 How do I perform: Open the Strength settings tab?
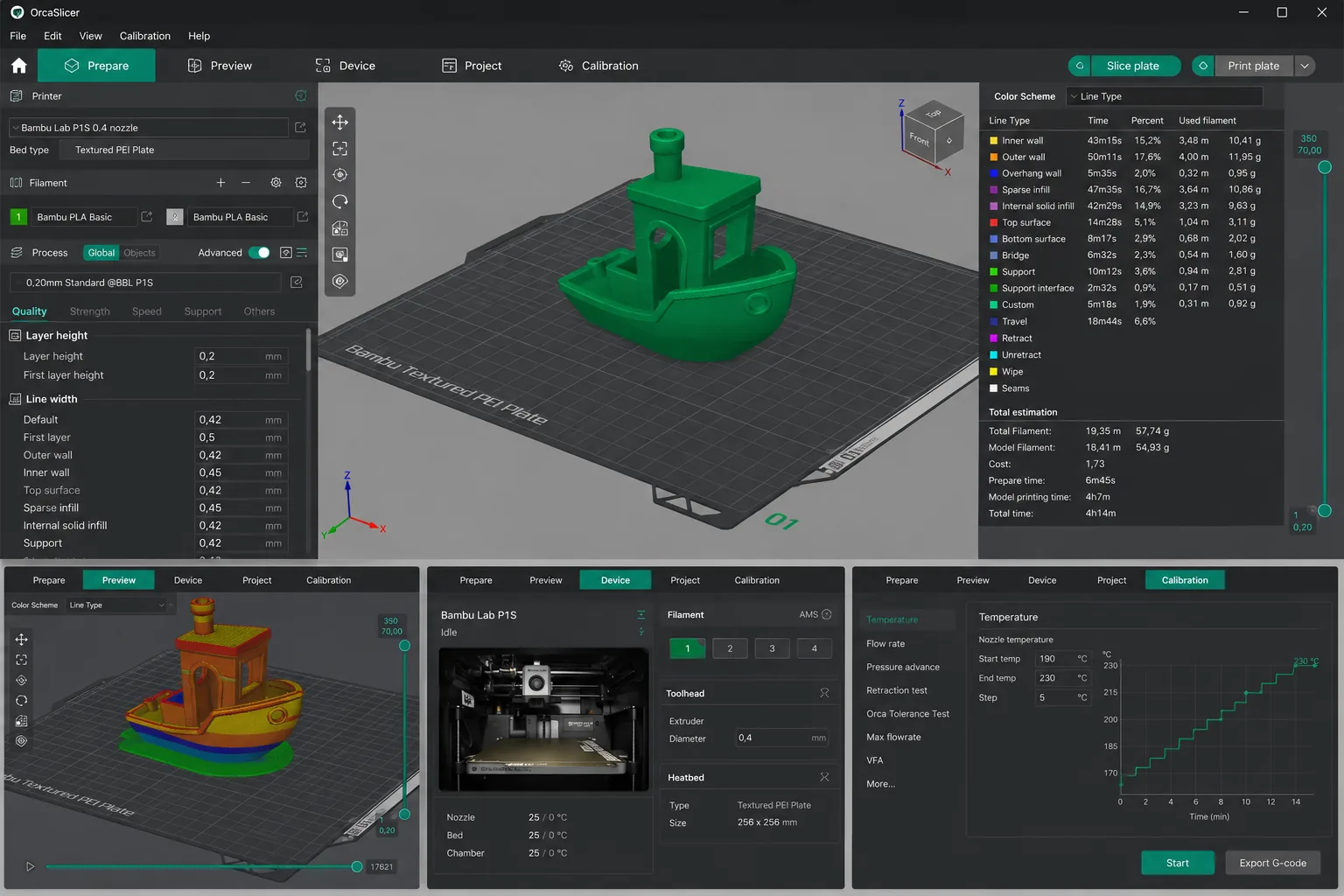(90, 311)
